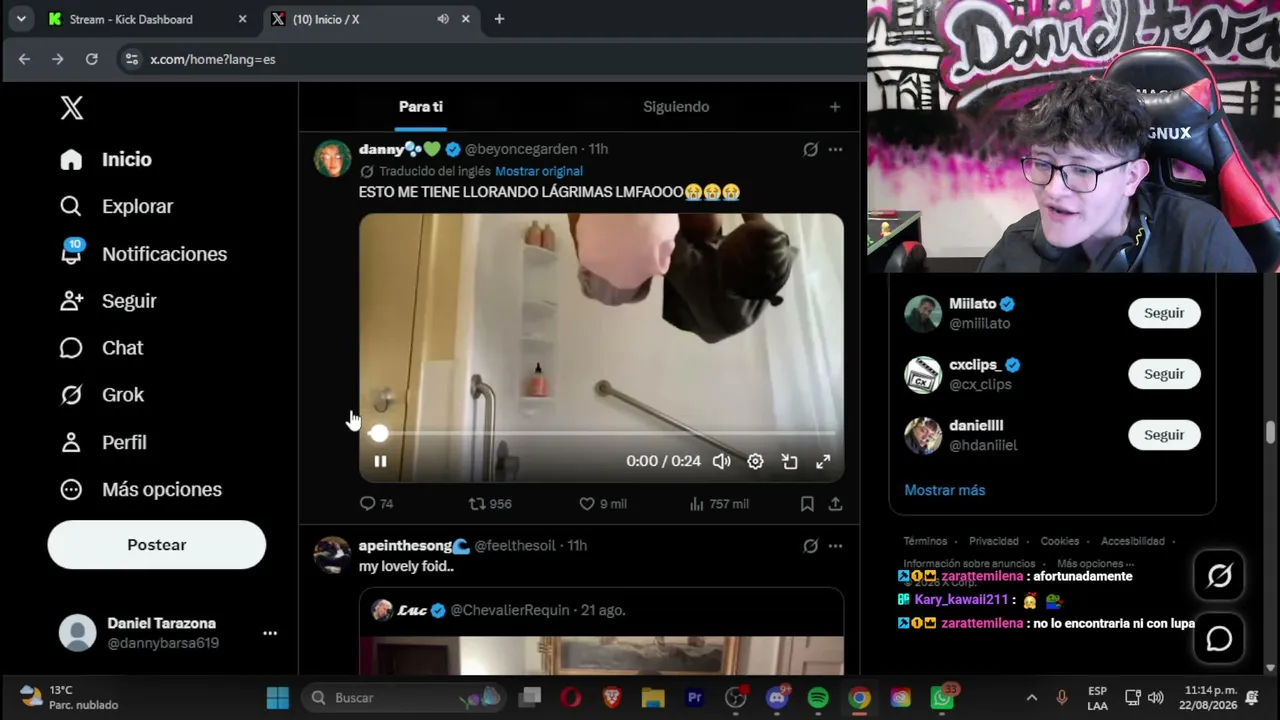Image resolution: width=1280 pixels, height=720 pixels.
Task: Go back in the browser
Action: [x=24, y=59]
